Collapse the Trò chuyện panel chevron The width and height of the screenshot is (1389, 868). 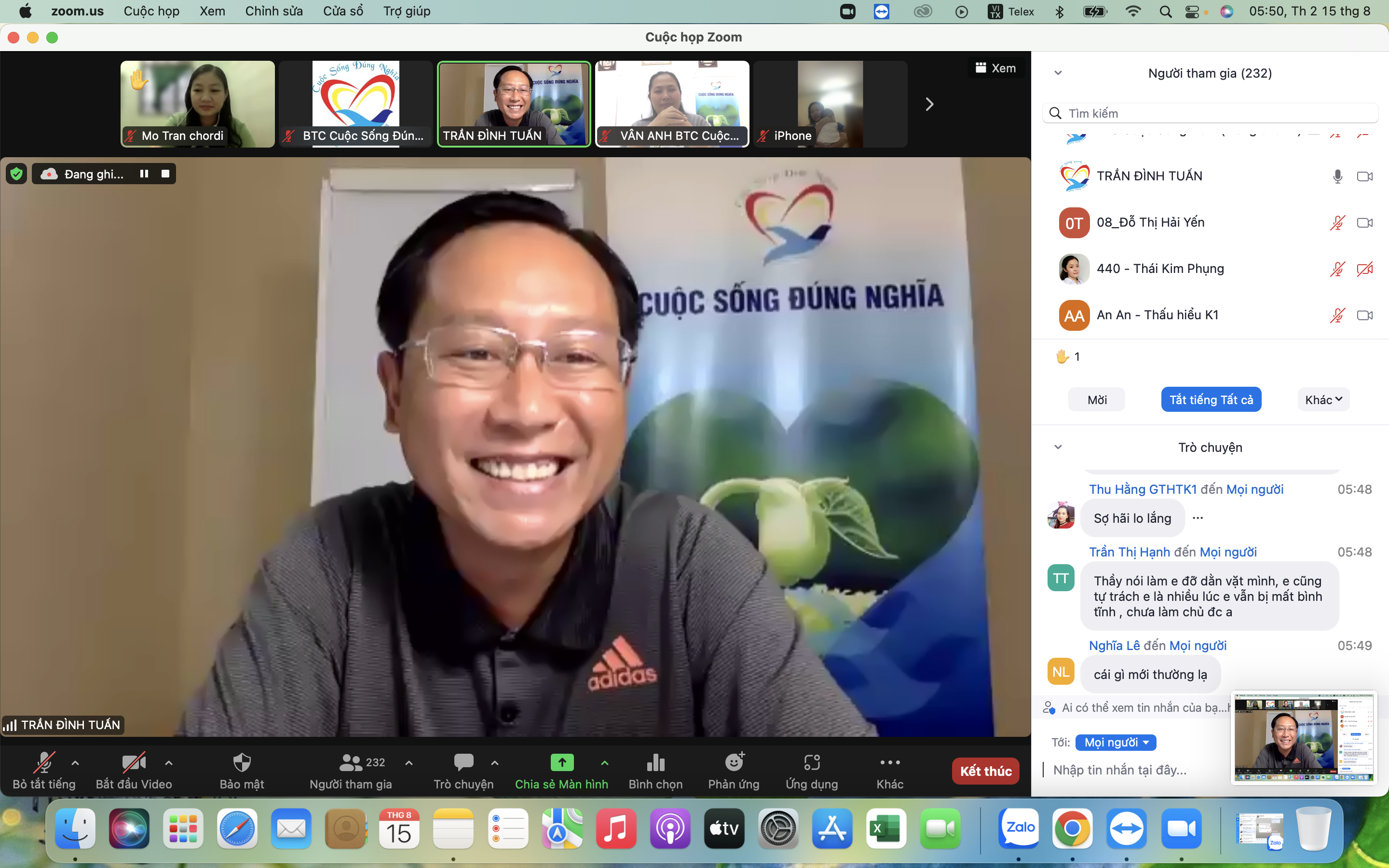(x=1058, y=447)
